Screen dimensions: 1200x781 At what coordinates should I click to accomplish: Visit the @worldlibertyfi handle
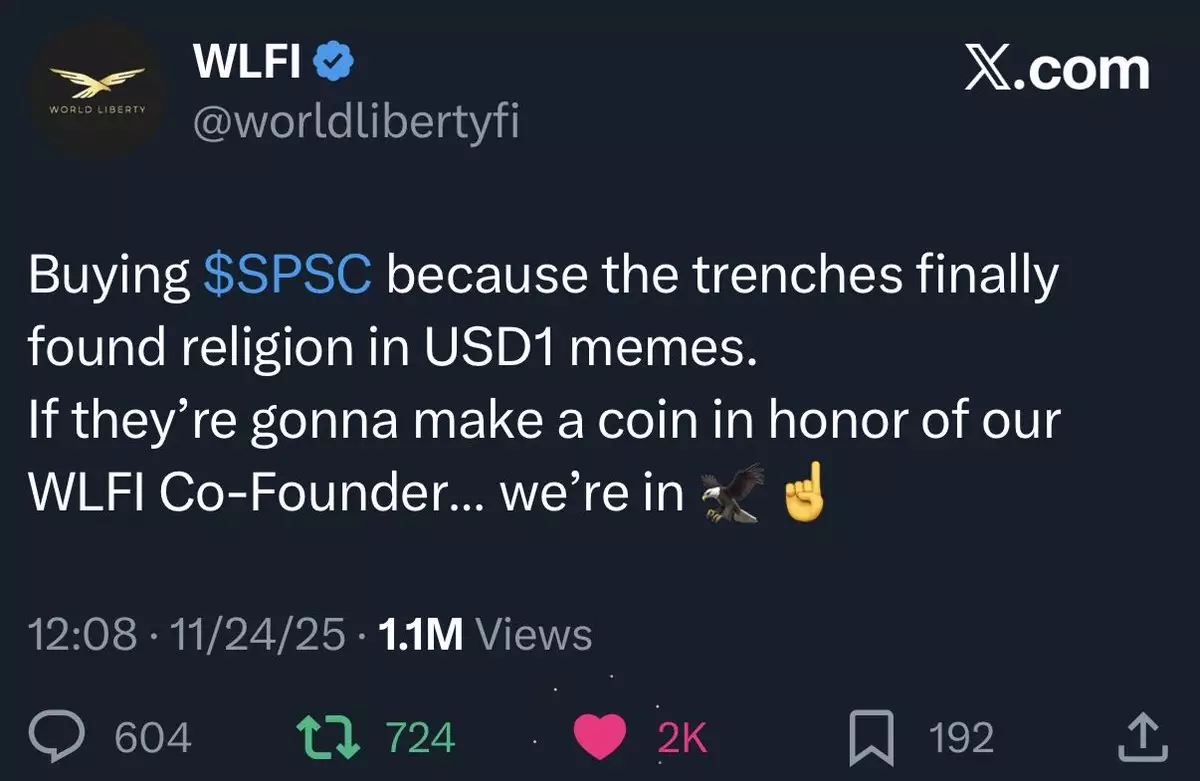click(x=355, y=124)
